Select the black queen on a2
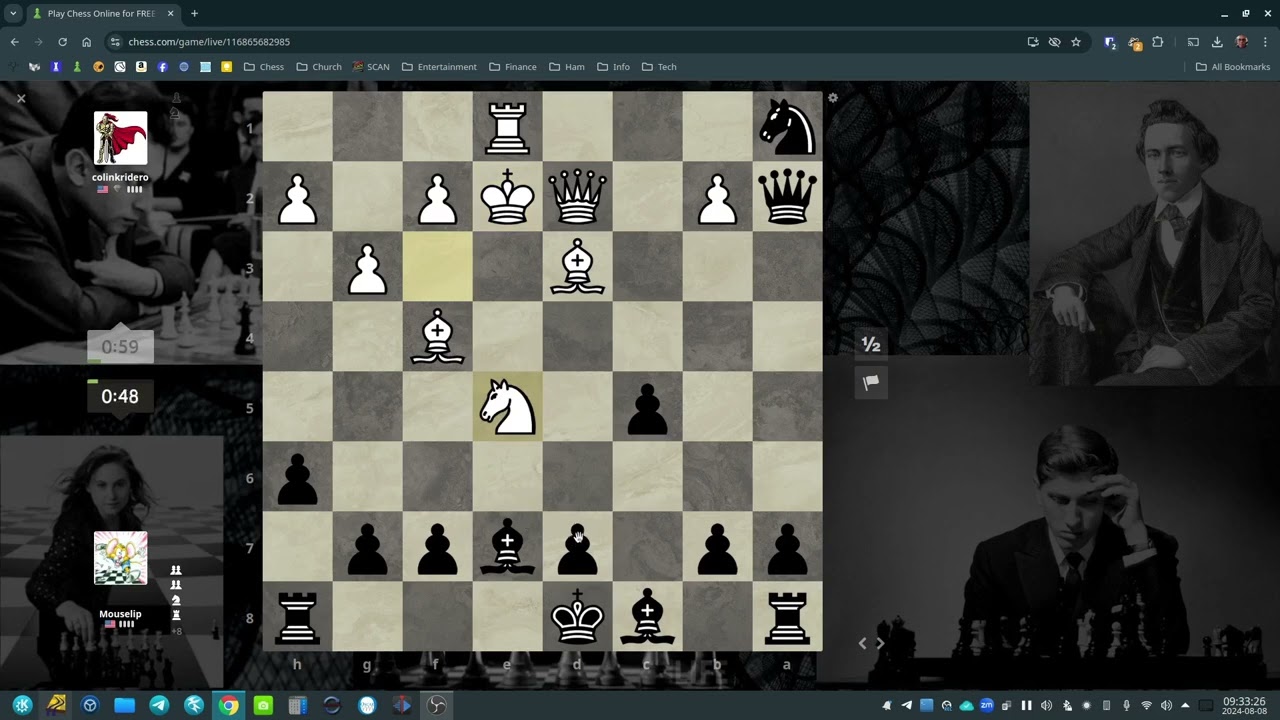Image resolution: width=1280 pixels, height=720 pixels. [x=788, y=197]
